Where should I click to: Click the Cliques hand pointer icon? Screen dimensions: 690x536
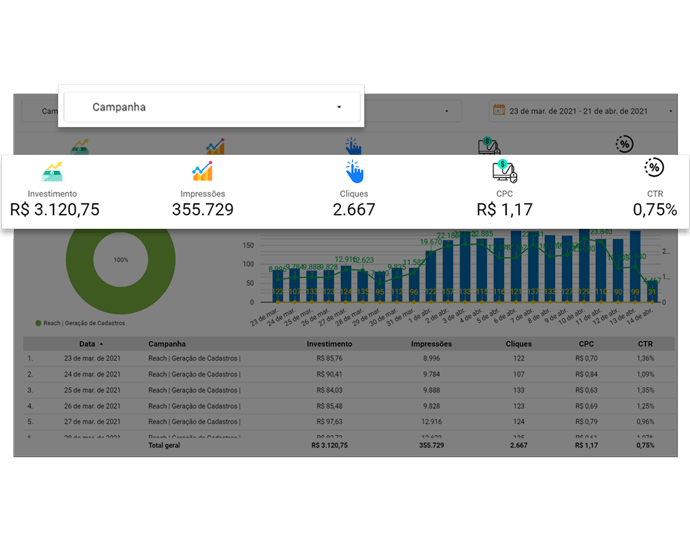pos(354,172)
